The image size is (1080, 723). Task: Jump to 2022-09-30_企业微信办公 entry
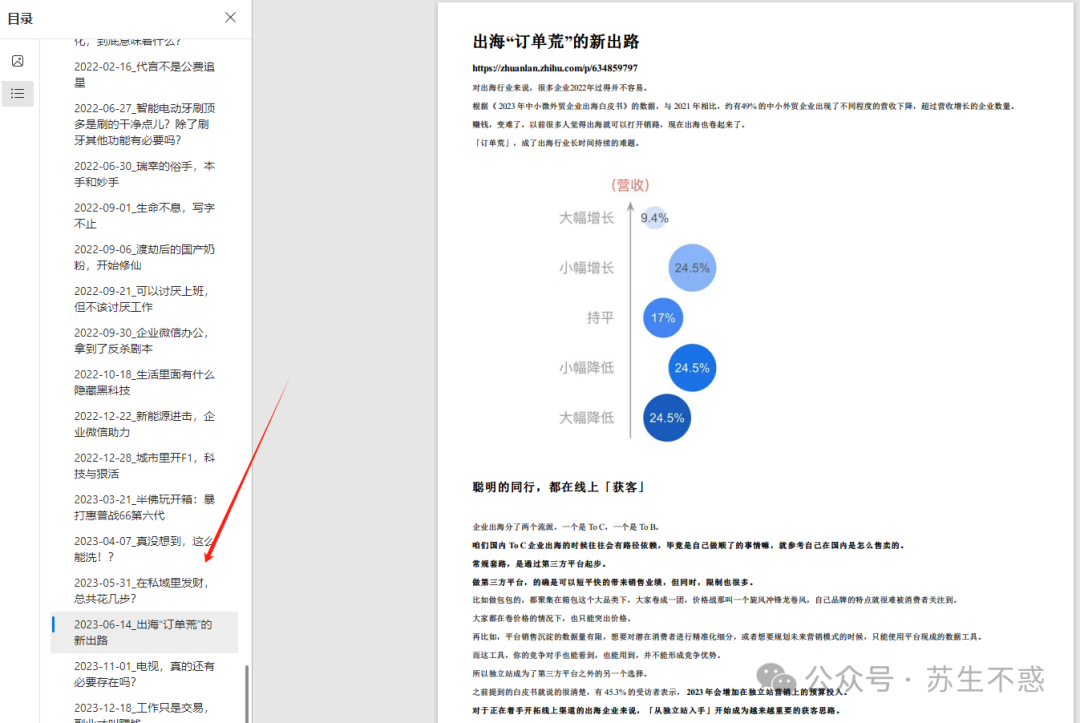click(x=143, y=340)
